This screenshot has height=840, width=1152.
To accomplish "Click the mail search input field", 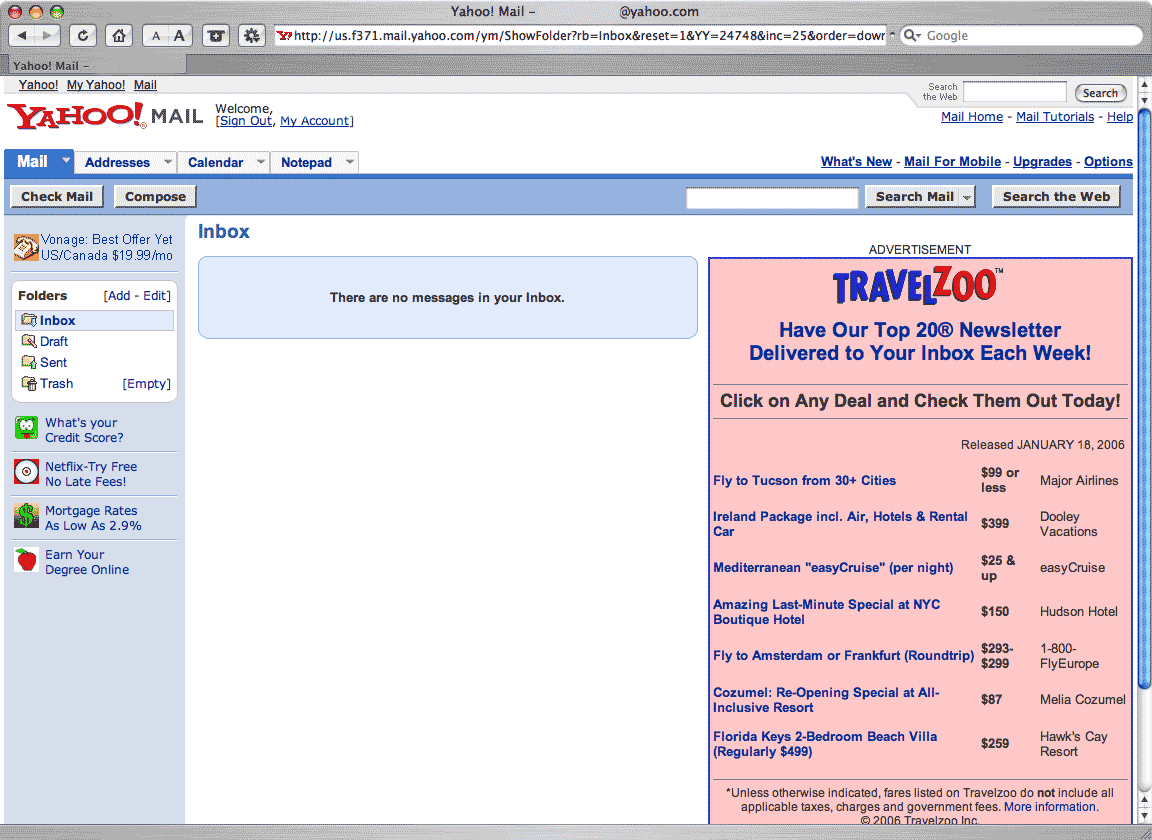I will pos(771,197).
